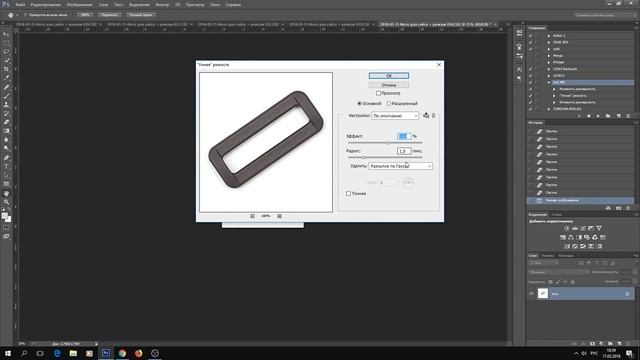The width and height of the screenshot is (640, 360).
Task: Click the delete action trash icon
Action: (x=628, y=116)
